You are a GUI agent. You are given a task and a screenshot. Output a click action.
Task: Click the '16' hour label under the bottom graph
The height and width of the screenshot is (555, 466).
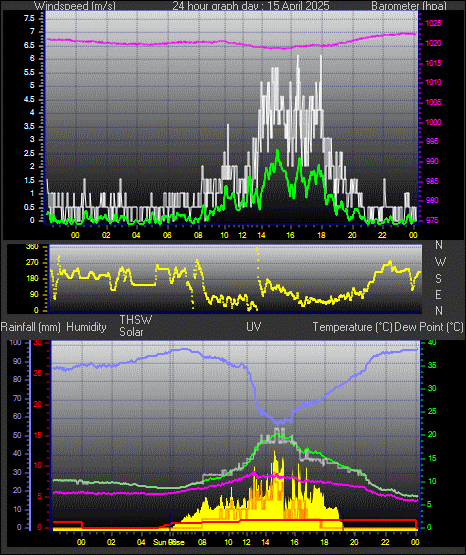[294, 542]
